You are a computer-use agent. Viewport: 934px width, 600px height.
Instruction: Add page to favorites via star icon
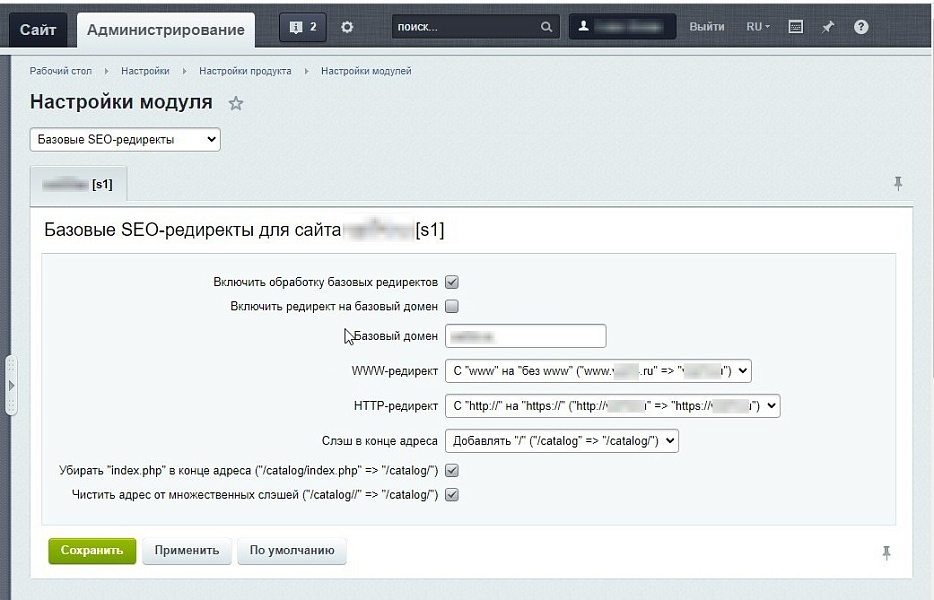click(236, 103)
